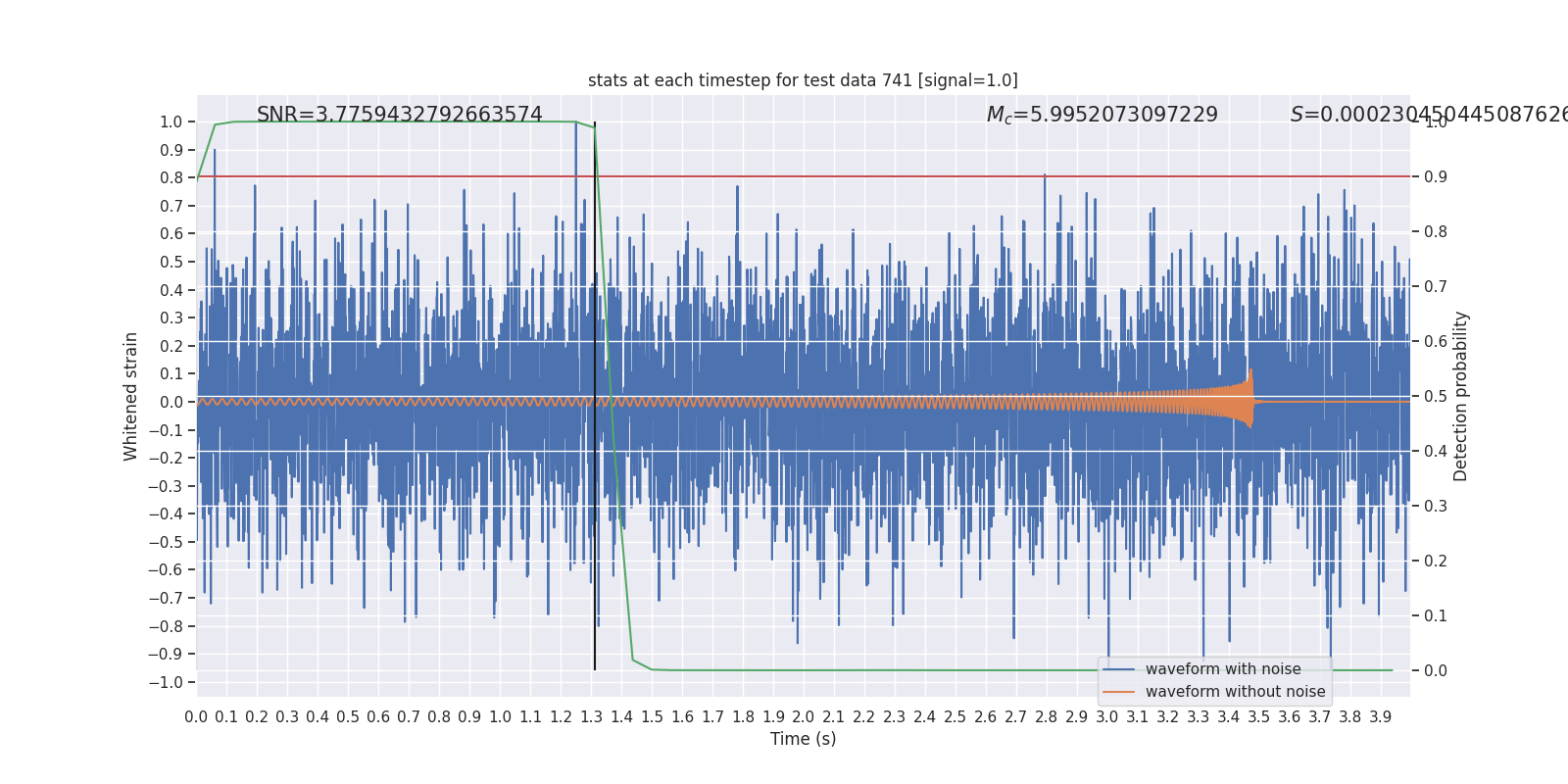Click the x-axis tick label 3.9
This screenshot has width=1568, height=784.
[1381, 717]
